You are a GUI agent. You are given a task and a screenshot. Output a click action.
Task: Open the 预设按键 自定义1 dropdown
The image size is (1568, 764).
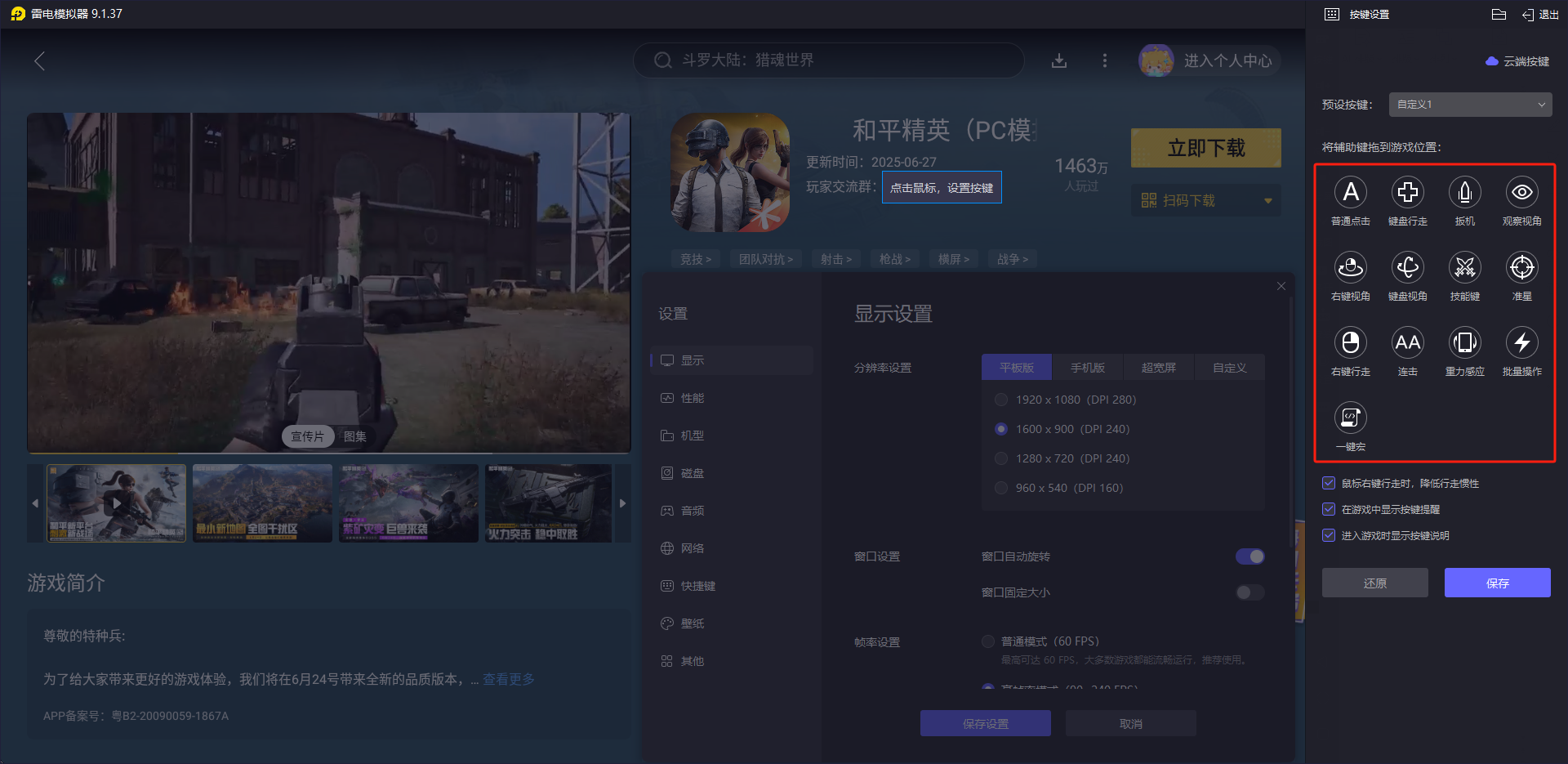point(1470,105)
